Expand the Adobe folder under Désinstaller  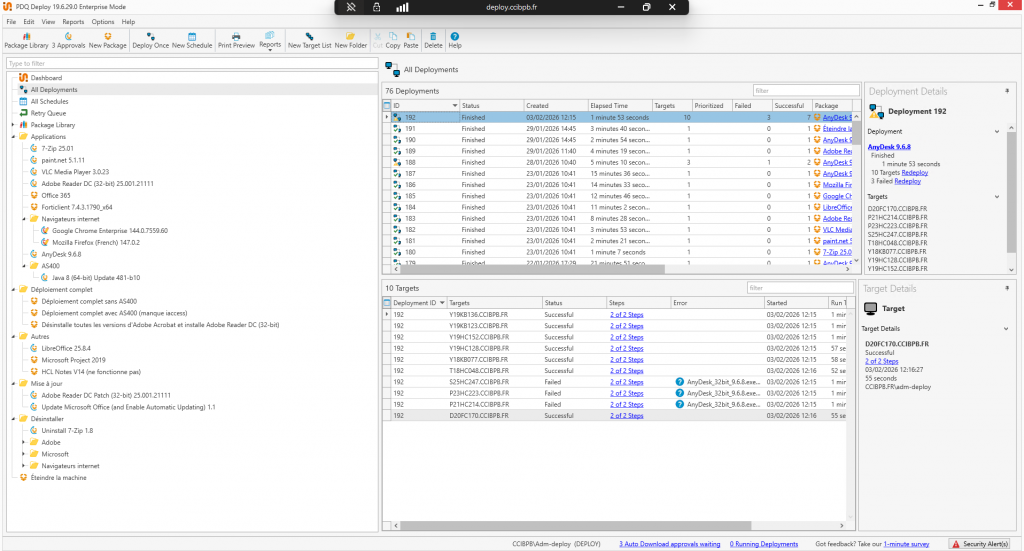click(24, 442)
